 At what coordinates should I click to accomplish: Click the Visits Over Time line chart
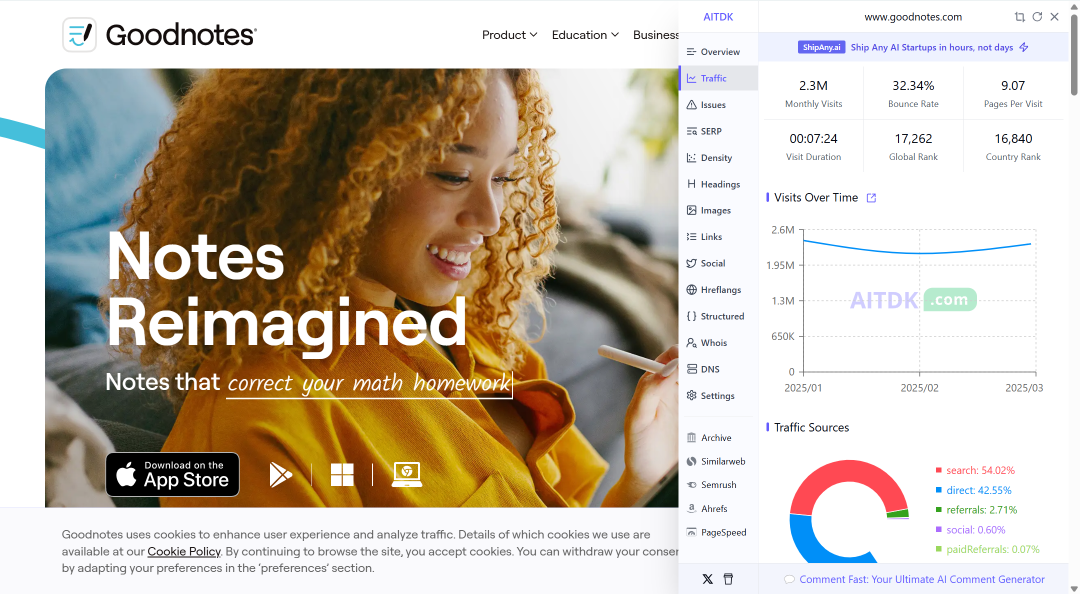point(920,301)
